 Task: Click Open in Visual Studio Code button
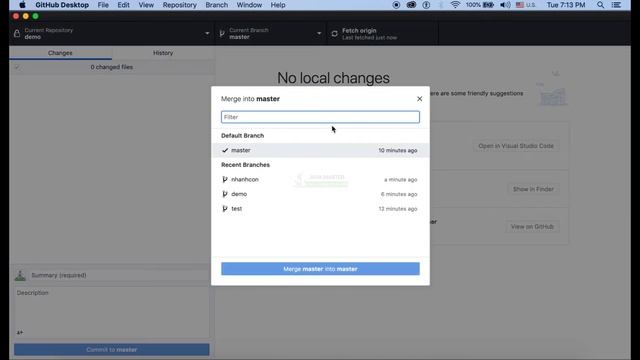(x=516, y=146)
